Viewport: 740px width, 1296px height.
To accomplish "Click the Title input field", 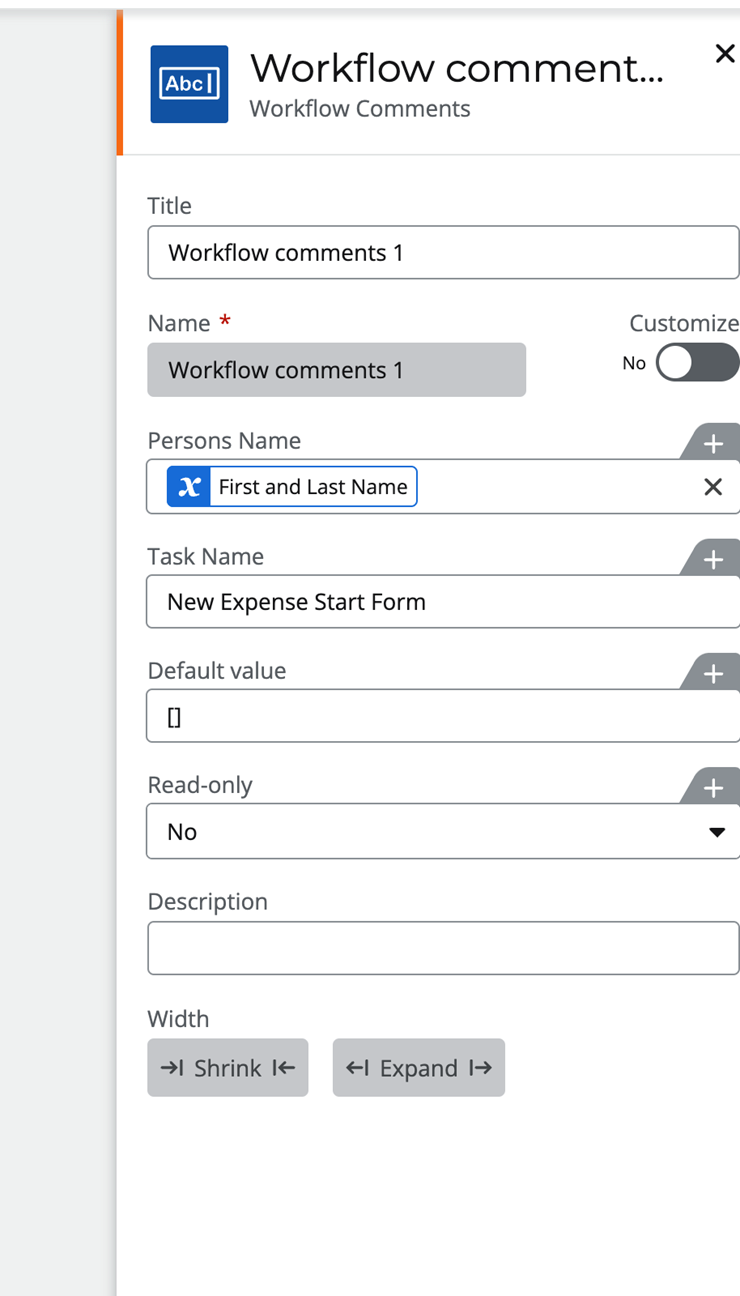I will coord(442,253).
